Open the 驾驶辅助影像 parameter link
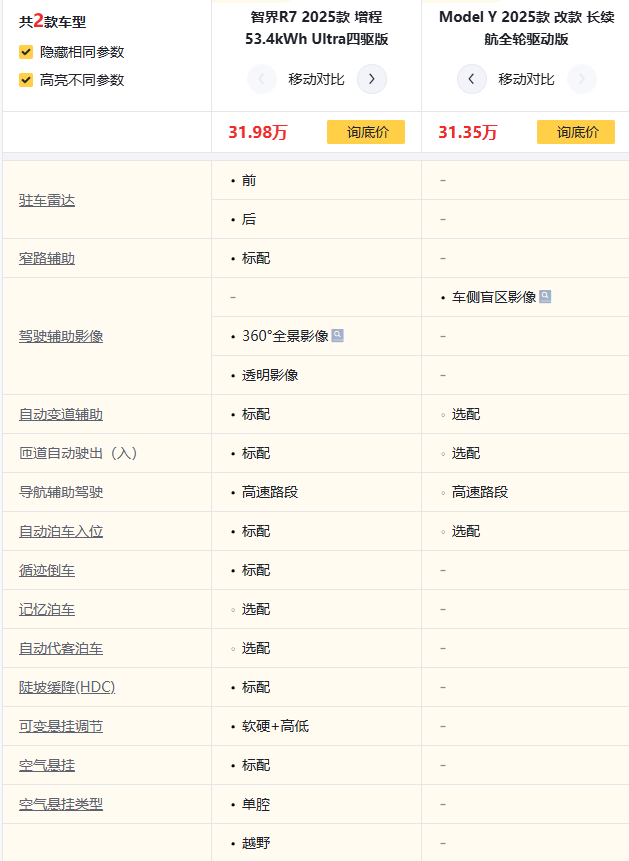Viewport: 629px width, 861px height. click(x=61, y=336)
